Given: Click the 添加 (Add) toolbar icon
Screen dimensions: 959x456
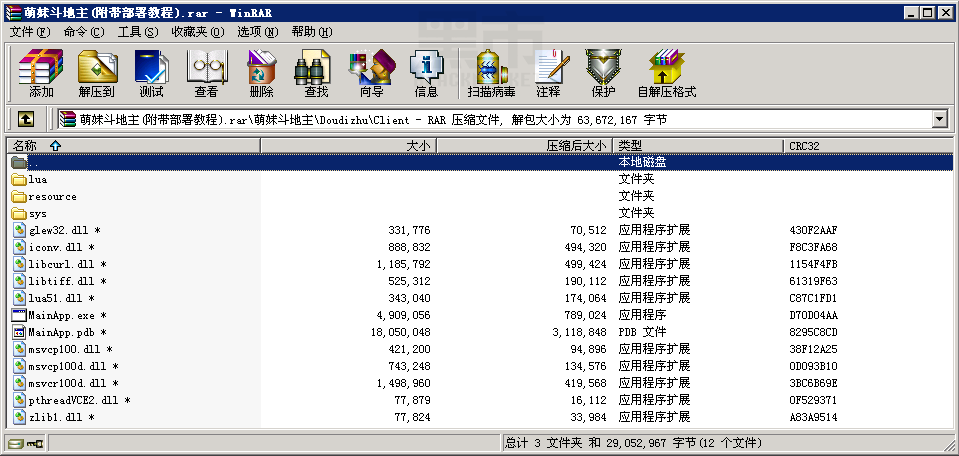Looking at the screenshot, I should point(41,67).
